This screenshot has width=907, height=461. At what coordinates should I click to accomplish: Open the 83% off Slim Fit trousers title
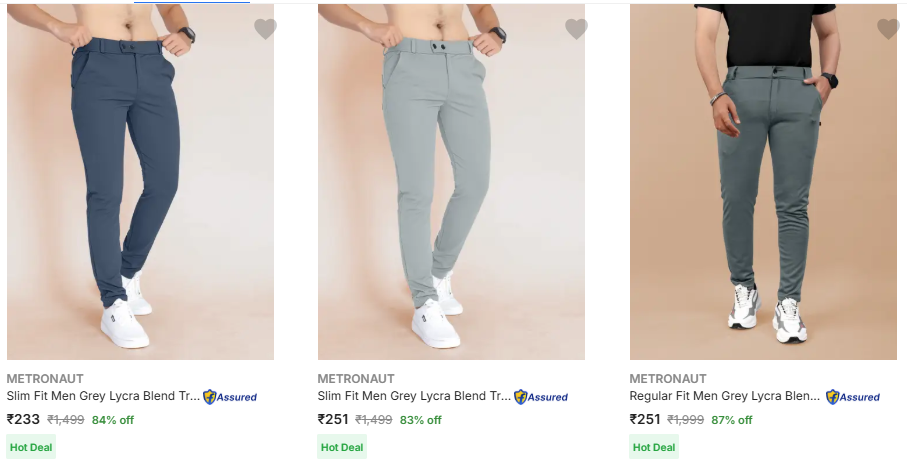click(x=414, y=396)
